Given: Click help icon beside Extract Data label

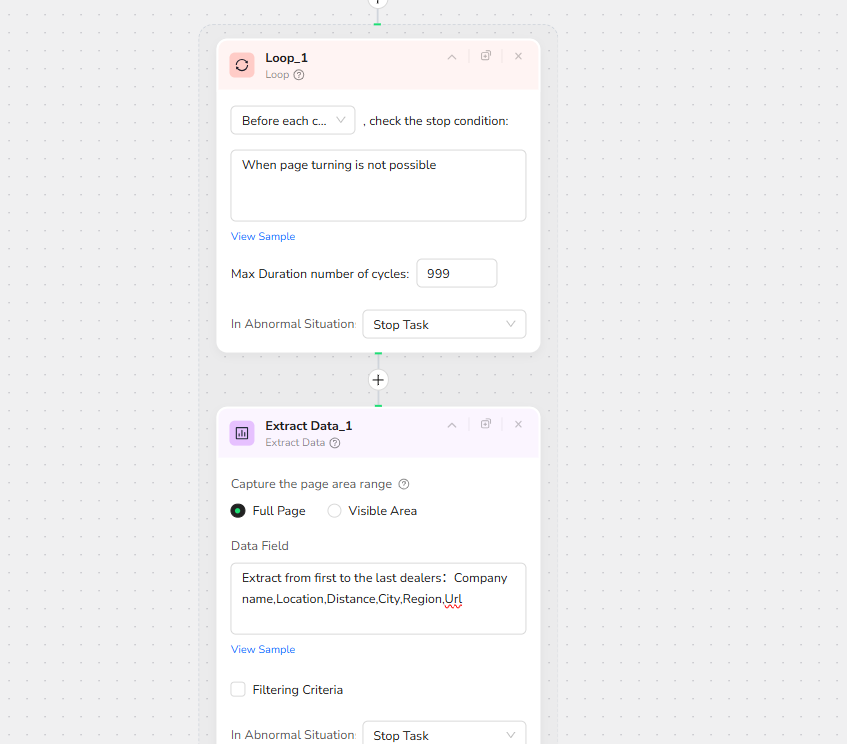Looking at the screenshot, I should tap(335, 443).
